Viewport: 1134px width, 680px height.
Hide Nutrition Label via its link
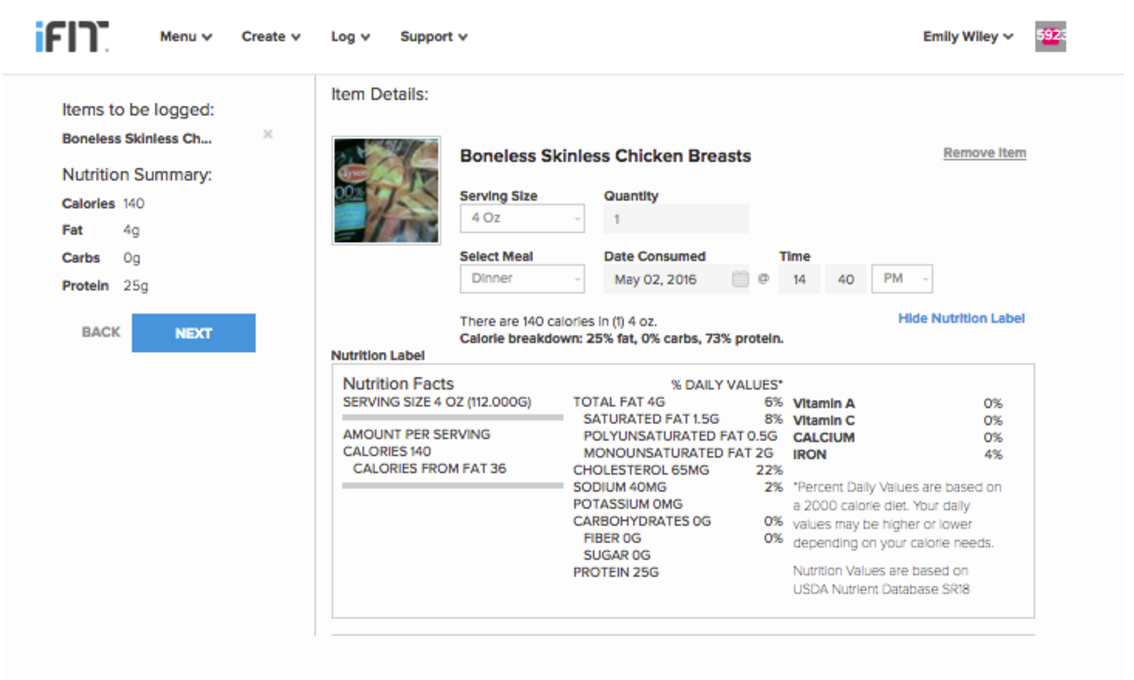[961, 318]
